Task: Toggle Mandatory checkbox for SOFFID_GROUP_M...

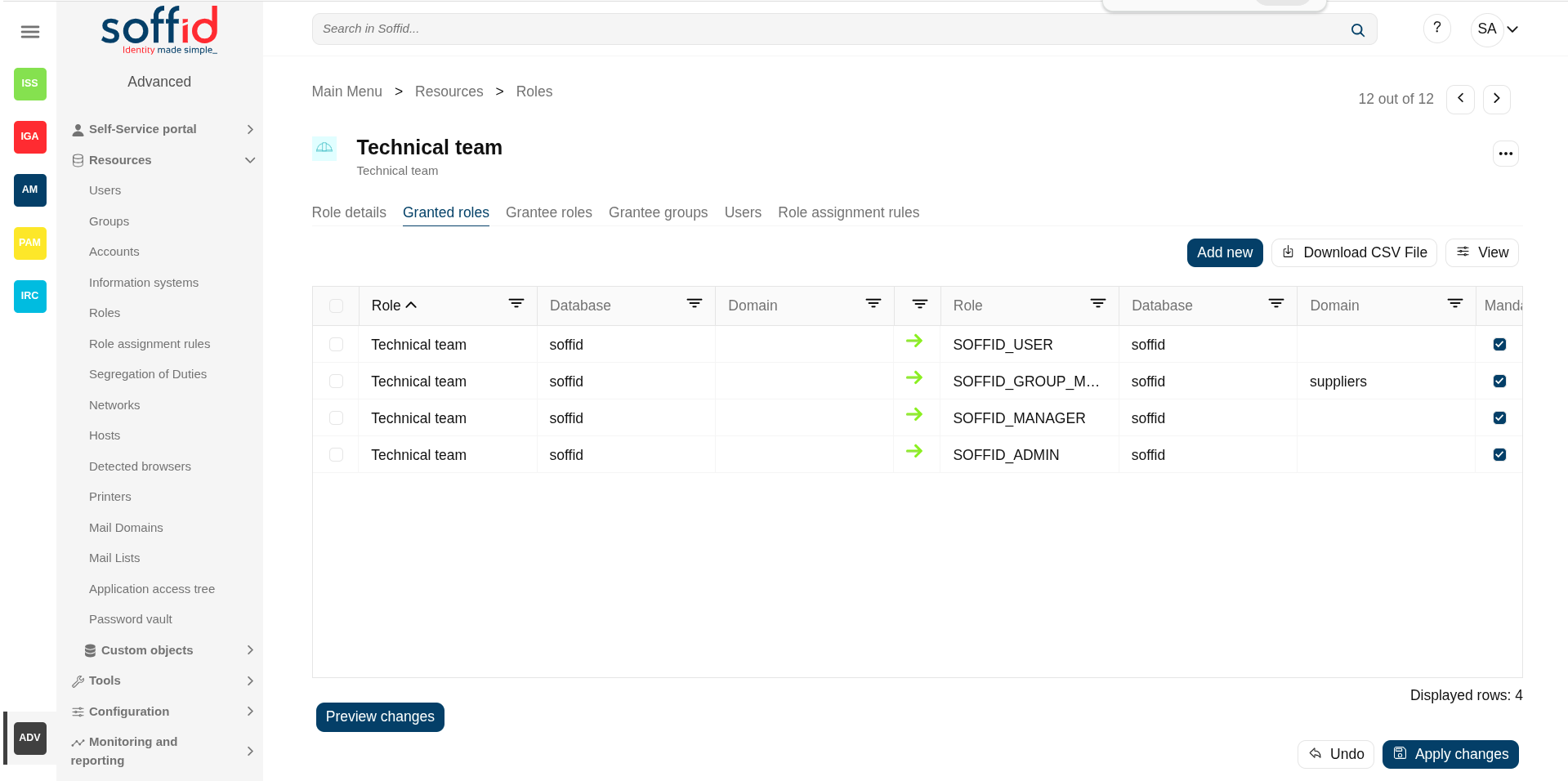Action: click(1499, 381)
